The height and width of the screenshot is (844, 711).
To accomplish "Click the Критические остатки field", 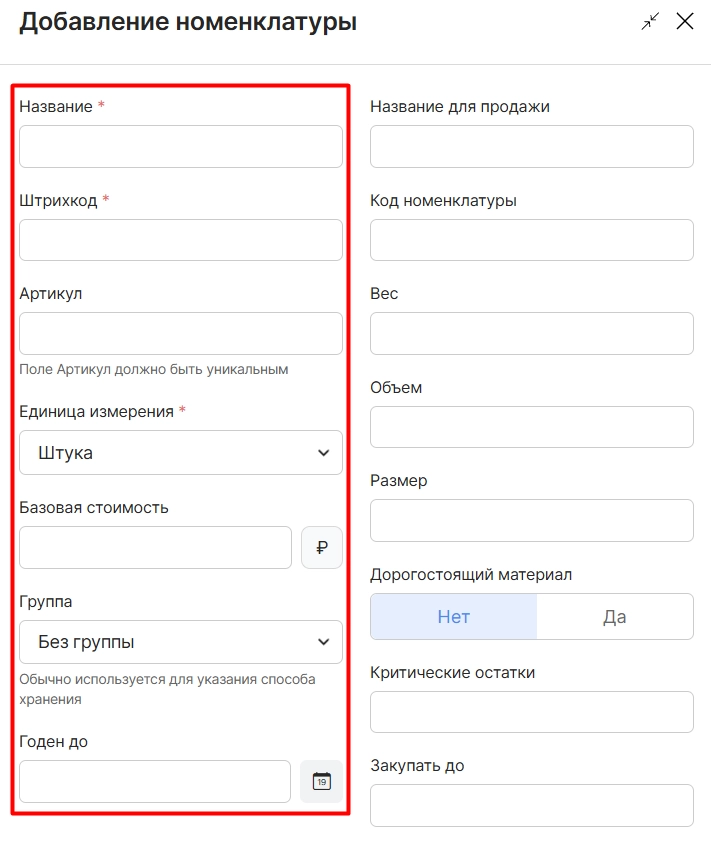I will click(x=532, y=712).
